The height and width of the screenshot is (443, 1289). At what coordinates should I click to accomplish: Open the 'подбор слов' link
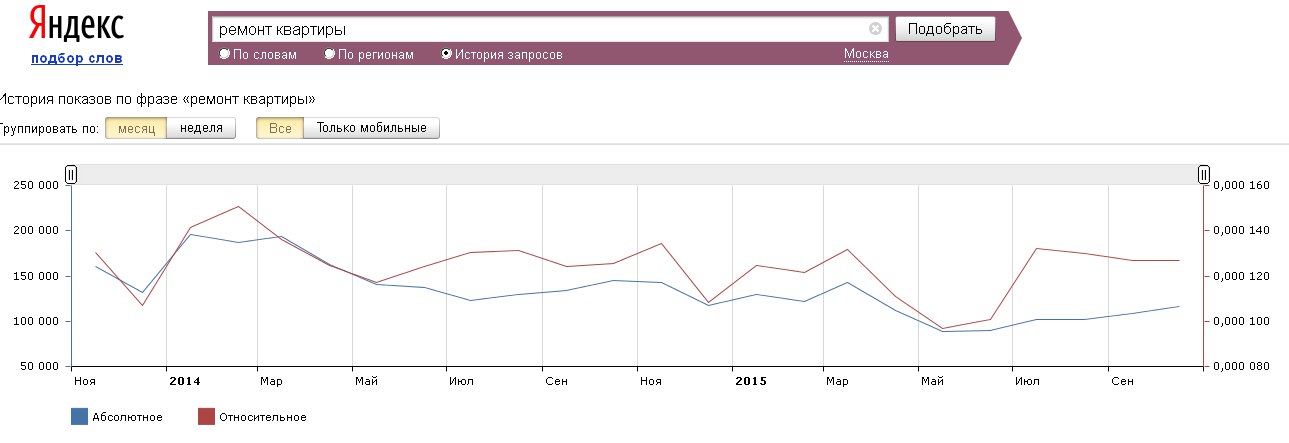pos(77,58)
